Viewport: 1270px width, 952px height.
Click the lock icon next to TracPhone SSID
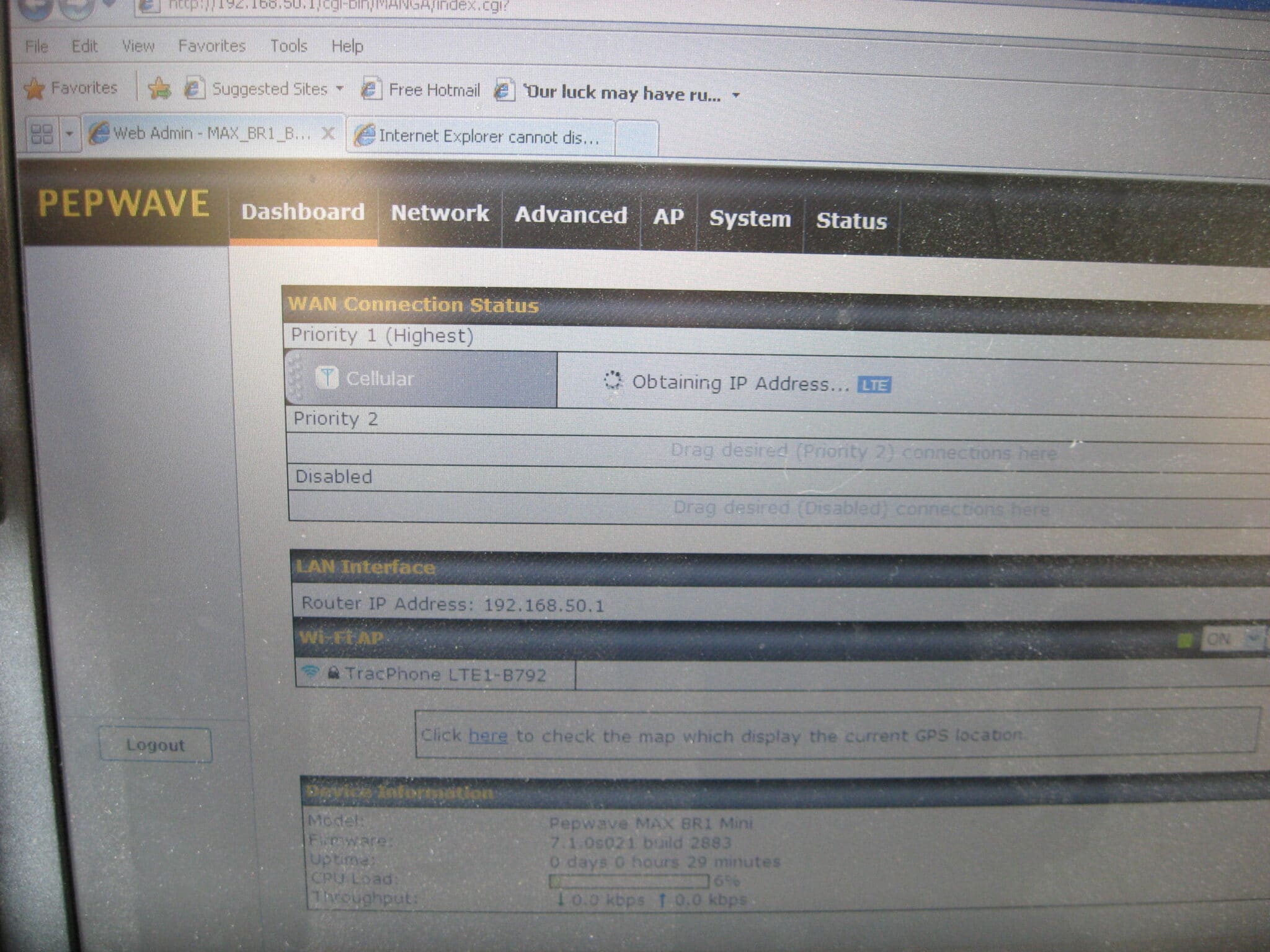click(x=333, y=673)
